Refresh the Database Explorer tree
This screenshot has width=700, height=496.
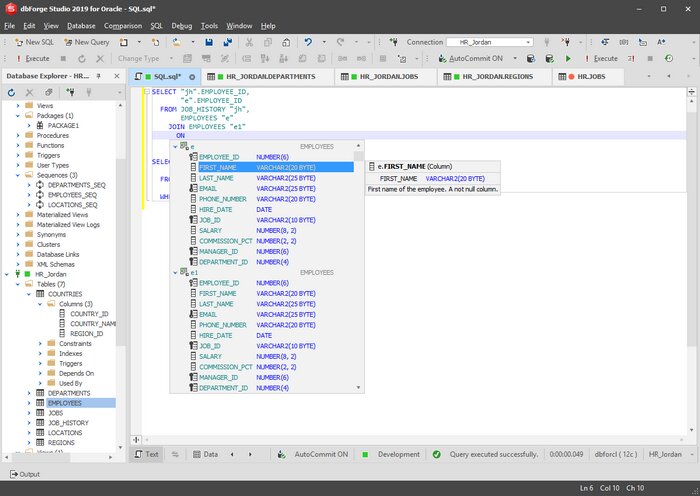(x=12, y=92)
